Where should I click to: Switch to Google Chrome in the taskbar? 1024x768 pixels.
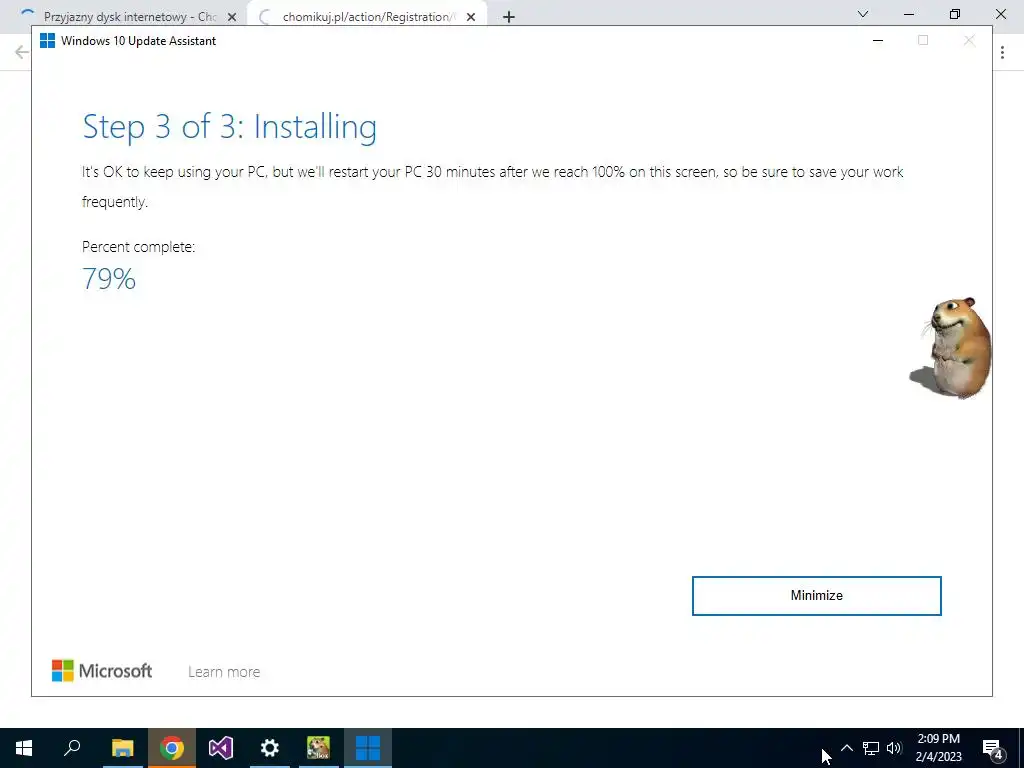(x=172, y=748)
